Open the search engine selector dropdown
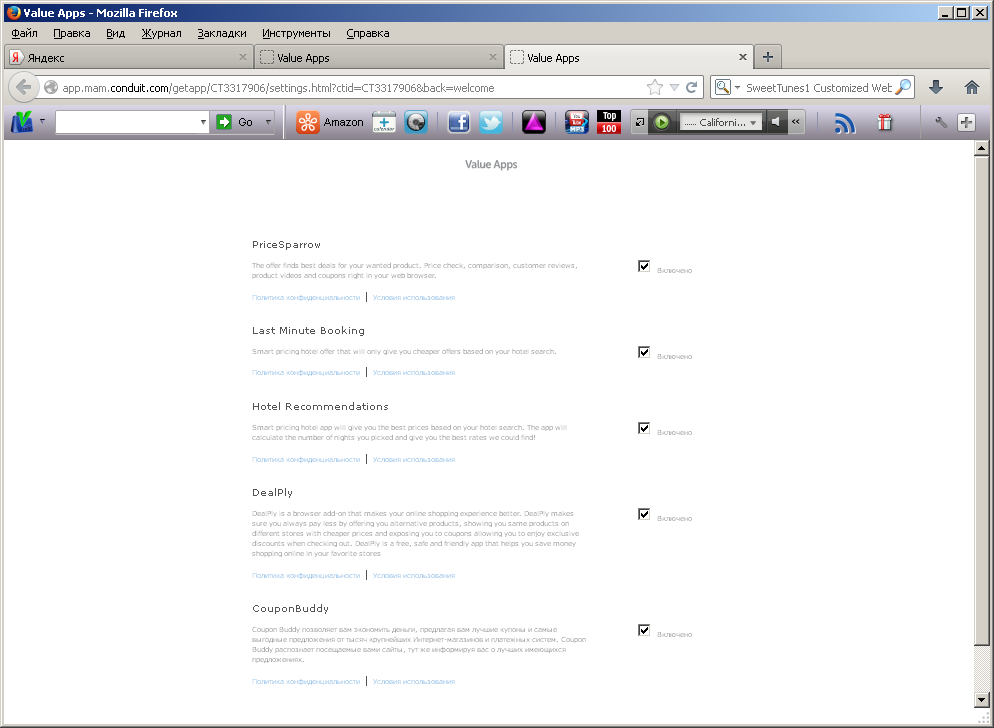Screen dimensions: 994x728 727,88
